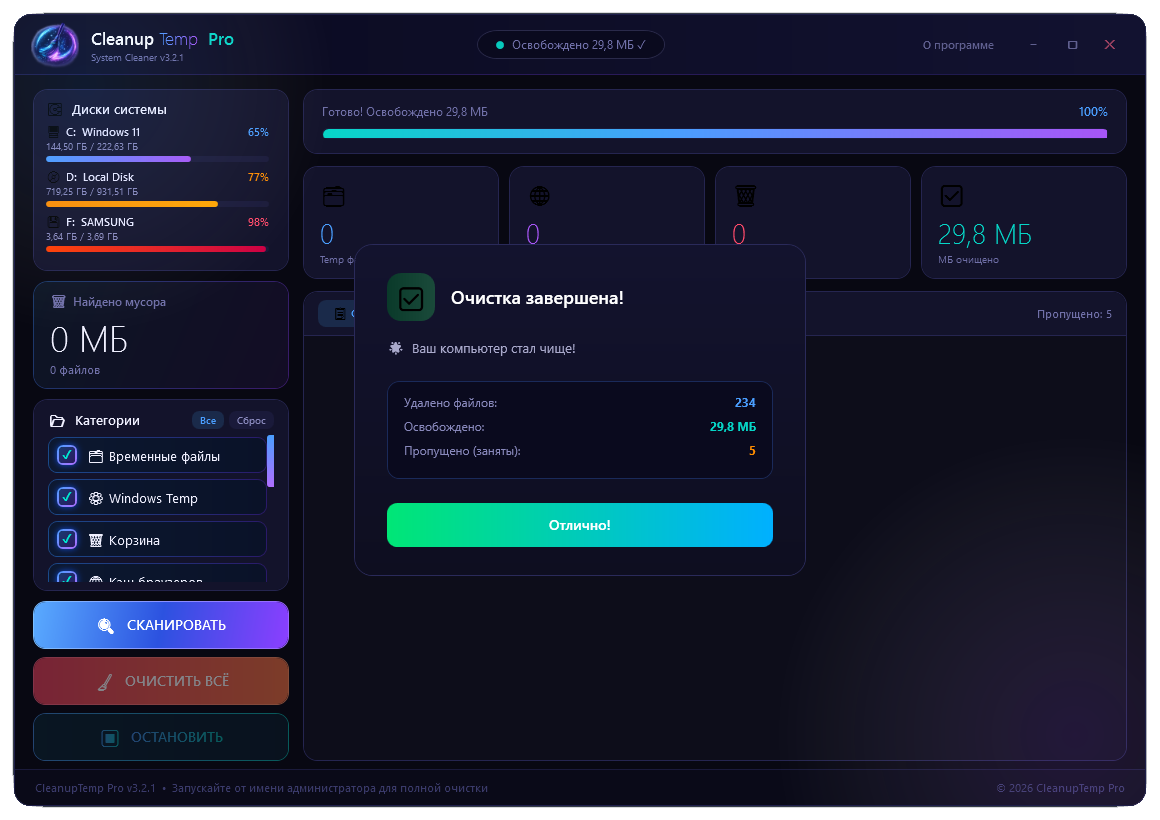Viewport: 1160px width, 820px height.
Task: Click the 65% usage for C: drive
Action: pyautogui.click(x=258, y=132)
